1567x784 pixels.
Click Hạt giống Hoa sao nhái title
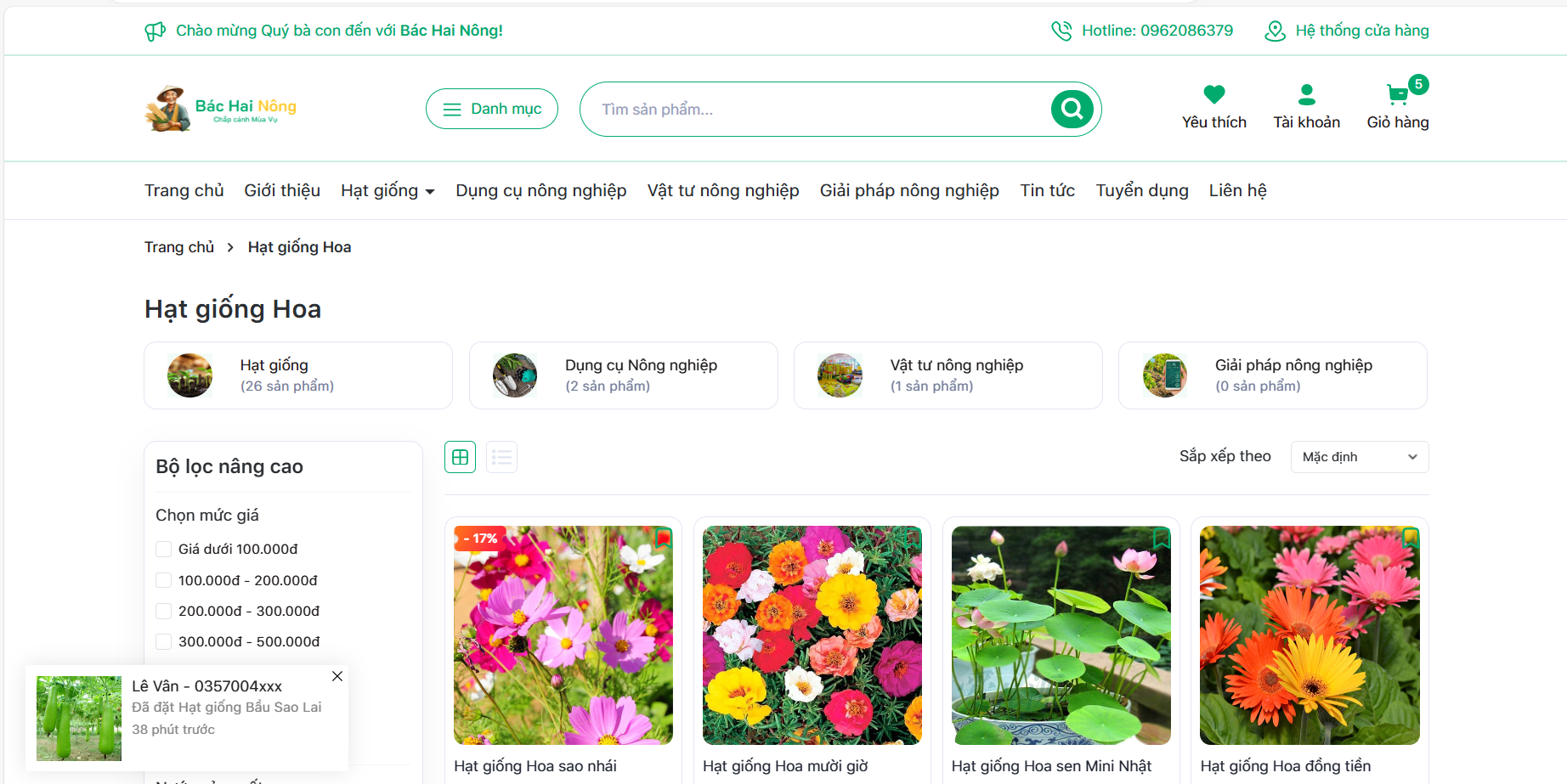pos(535,766)
